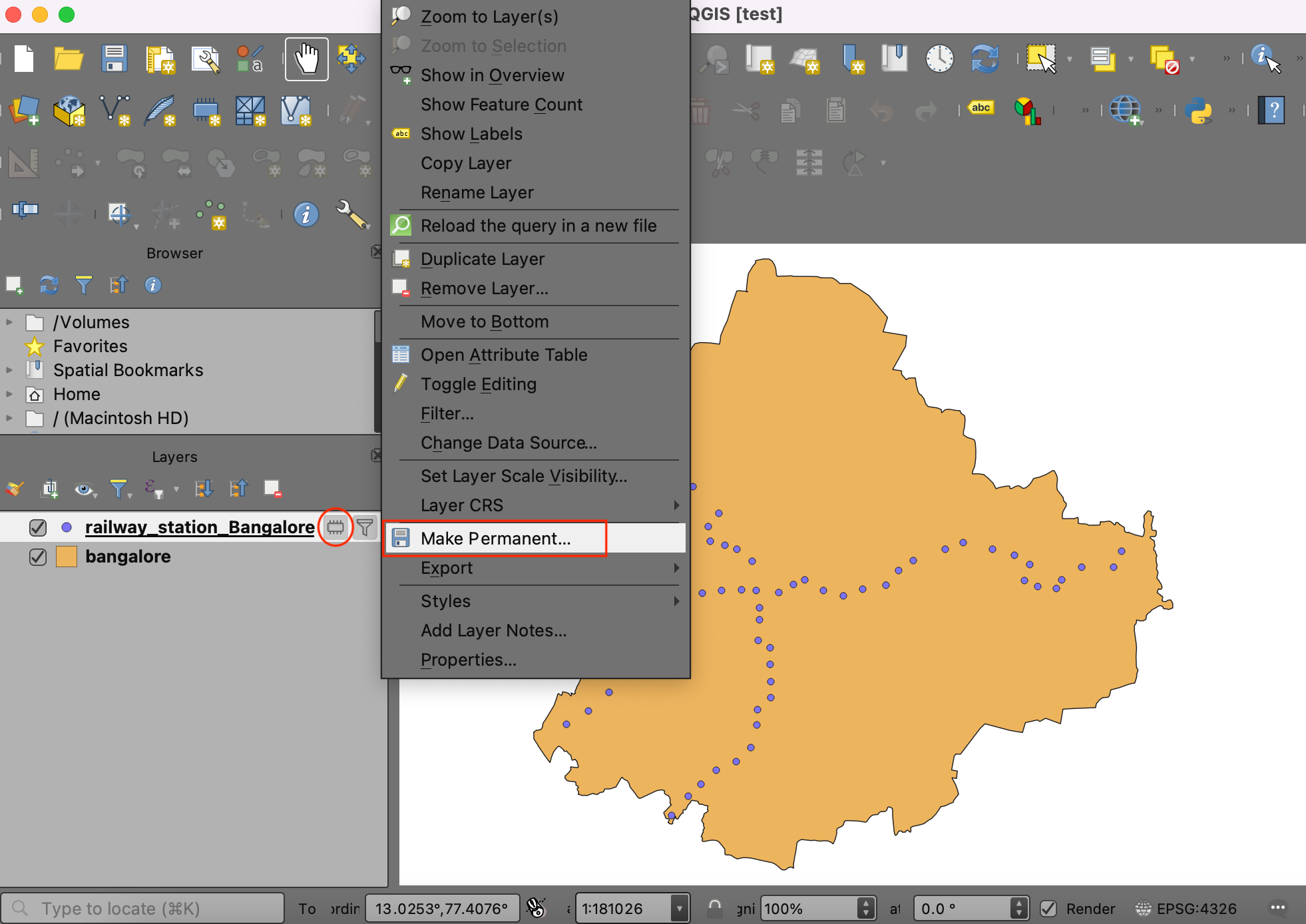Viewport: 1306px width, 924px height.
Task: Open the dropdown beside Select Features tool
Action: click(x=1070, y=59)
